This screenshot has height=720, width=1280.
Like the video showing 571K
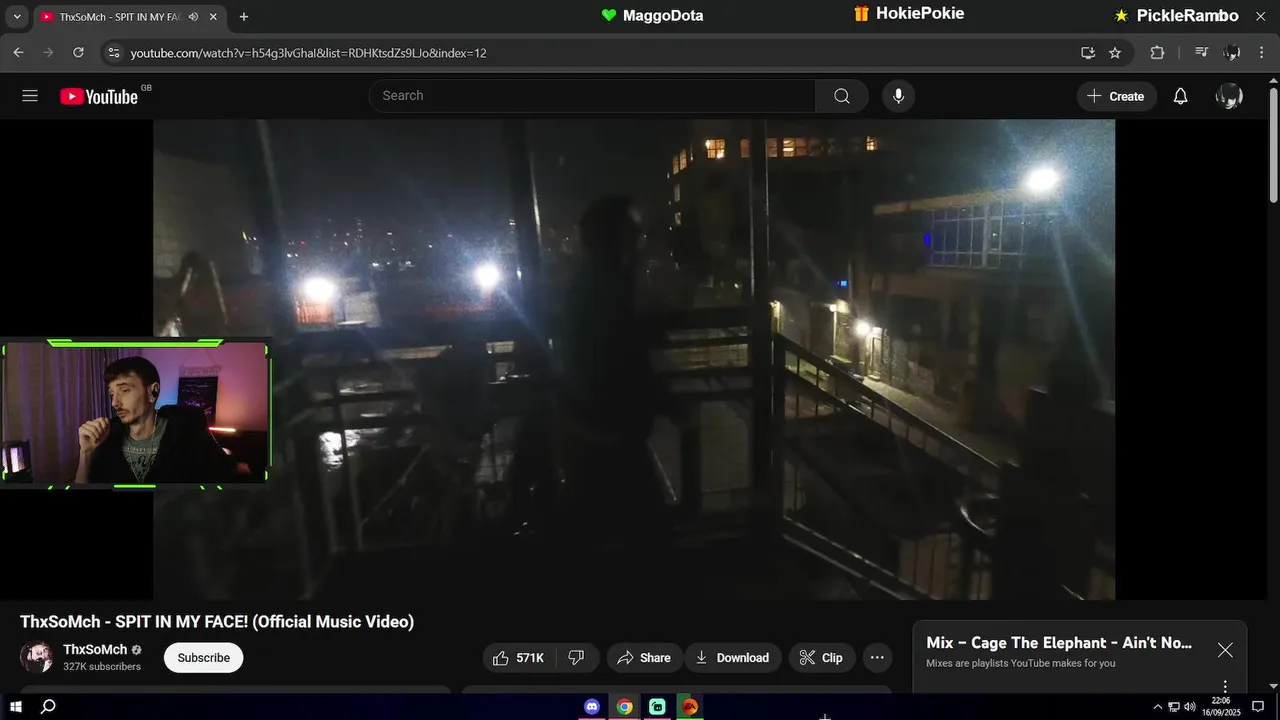(x=519, y=658)
